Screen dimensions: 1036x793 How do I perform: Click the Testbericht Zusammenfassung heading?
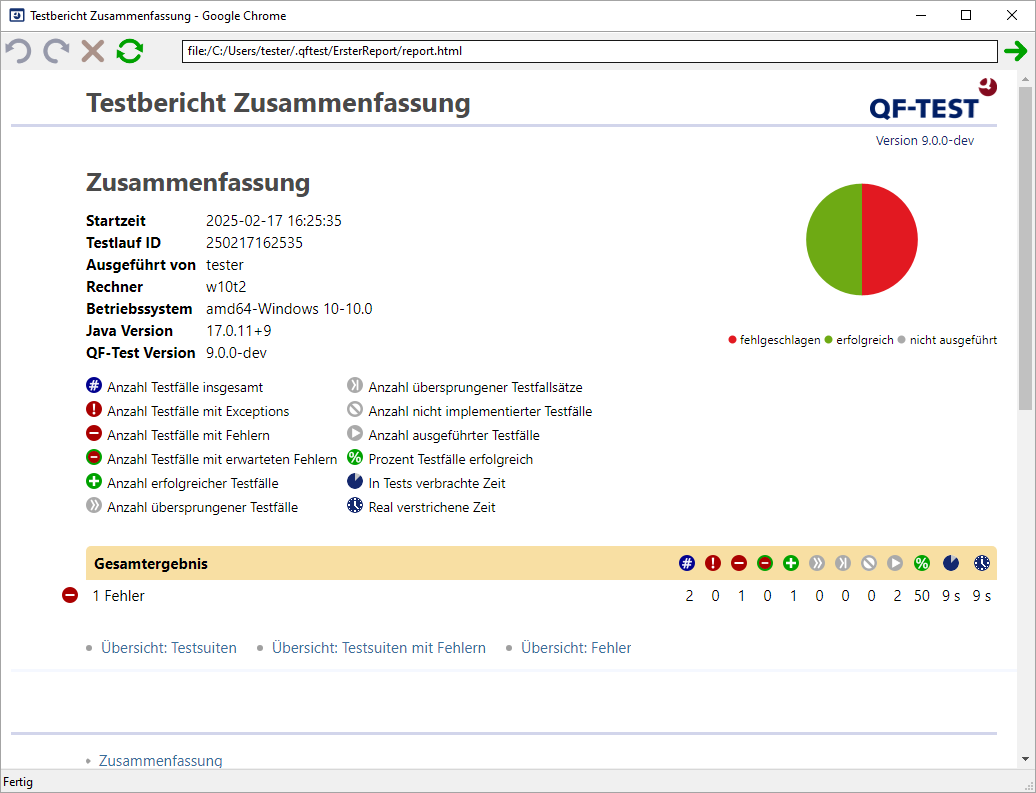(278, 102)
